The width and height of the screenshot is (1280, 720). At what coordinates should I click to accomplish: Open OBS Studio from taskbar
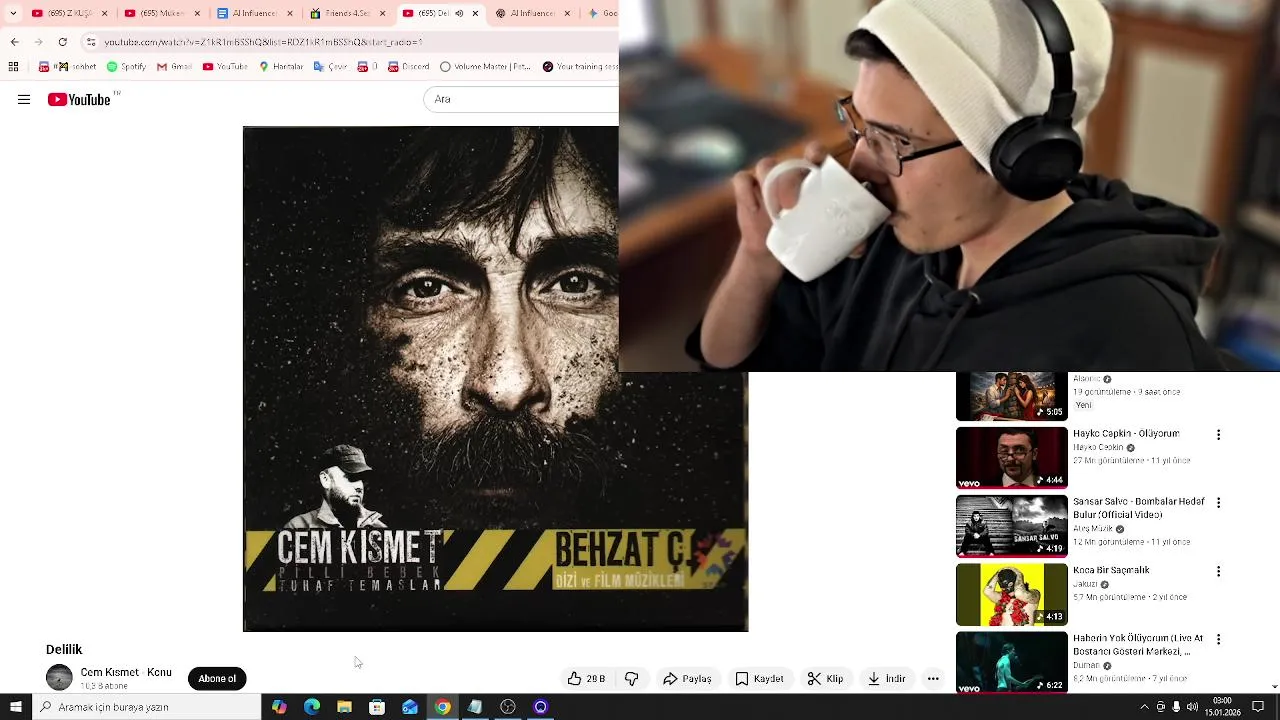[508, 707]
